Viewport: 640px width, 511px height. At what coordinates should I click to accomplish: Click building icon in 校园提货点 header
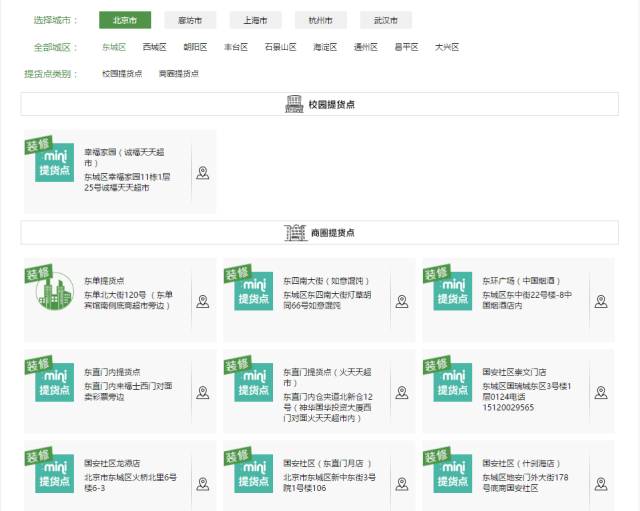tap(293, 104)
